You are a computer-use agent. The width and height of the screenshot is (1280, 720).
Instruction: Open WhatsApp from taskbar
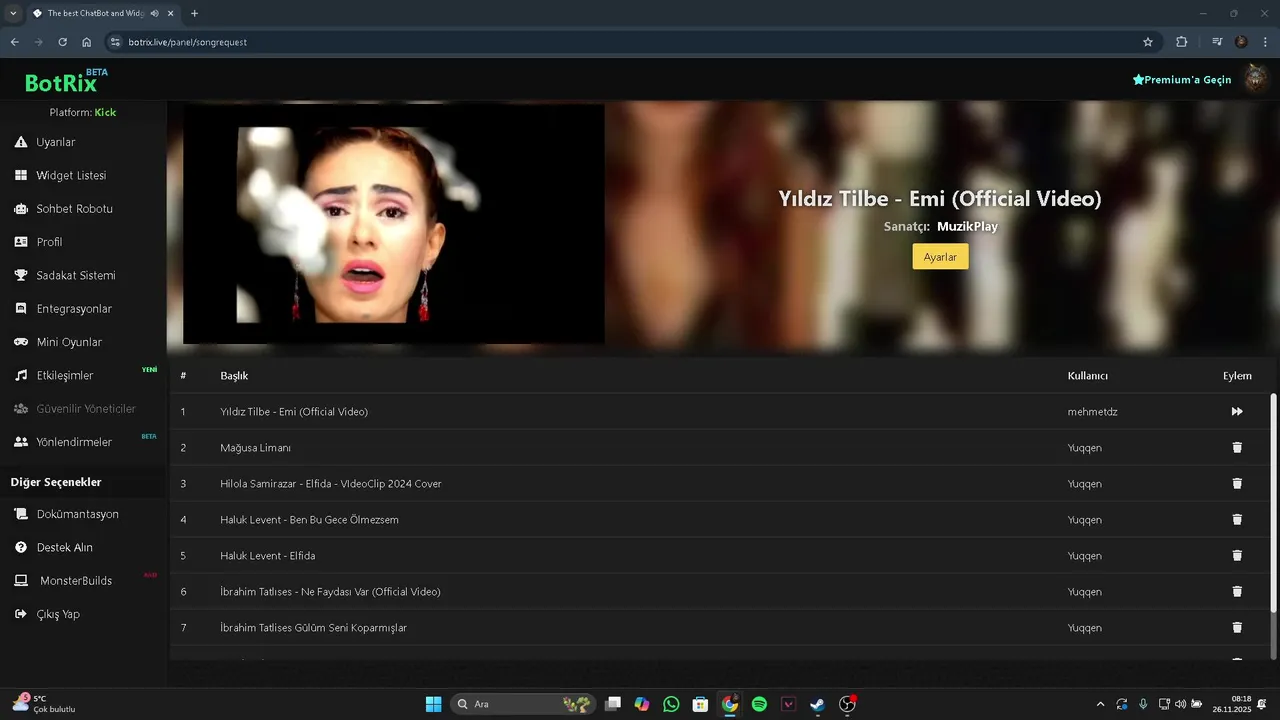(x=671, y=704)
